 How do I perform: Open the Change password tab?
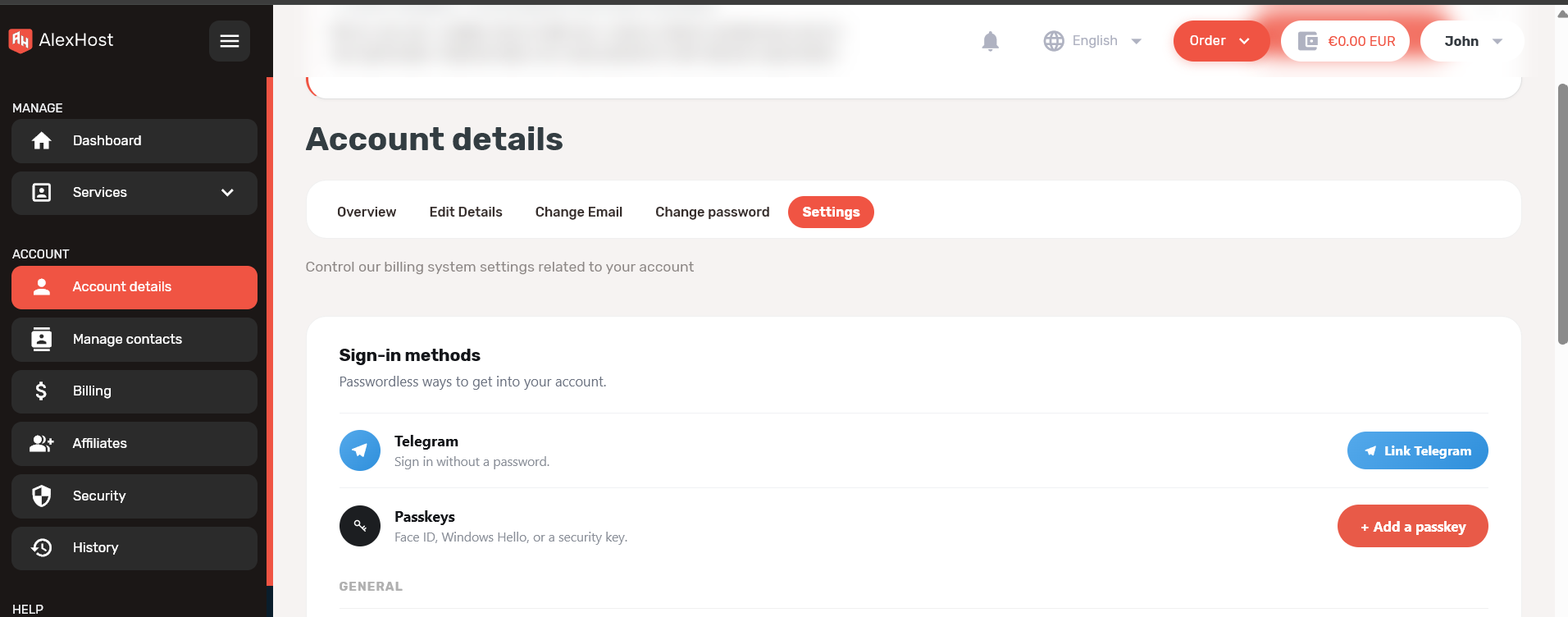click(x=713, y=212)
